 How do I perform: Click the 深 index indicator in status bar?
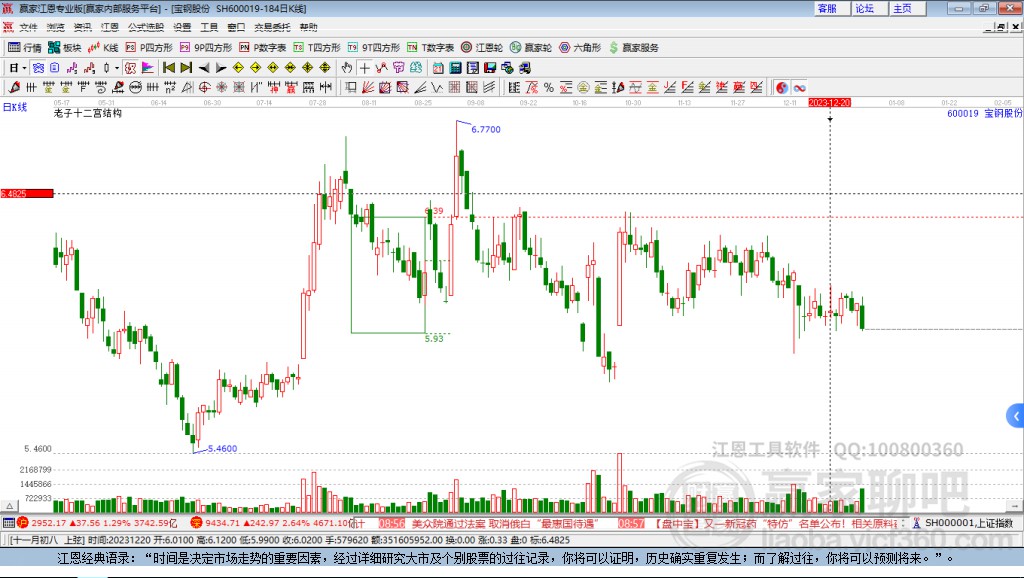coord(196,522)
